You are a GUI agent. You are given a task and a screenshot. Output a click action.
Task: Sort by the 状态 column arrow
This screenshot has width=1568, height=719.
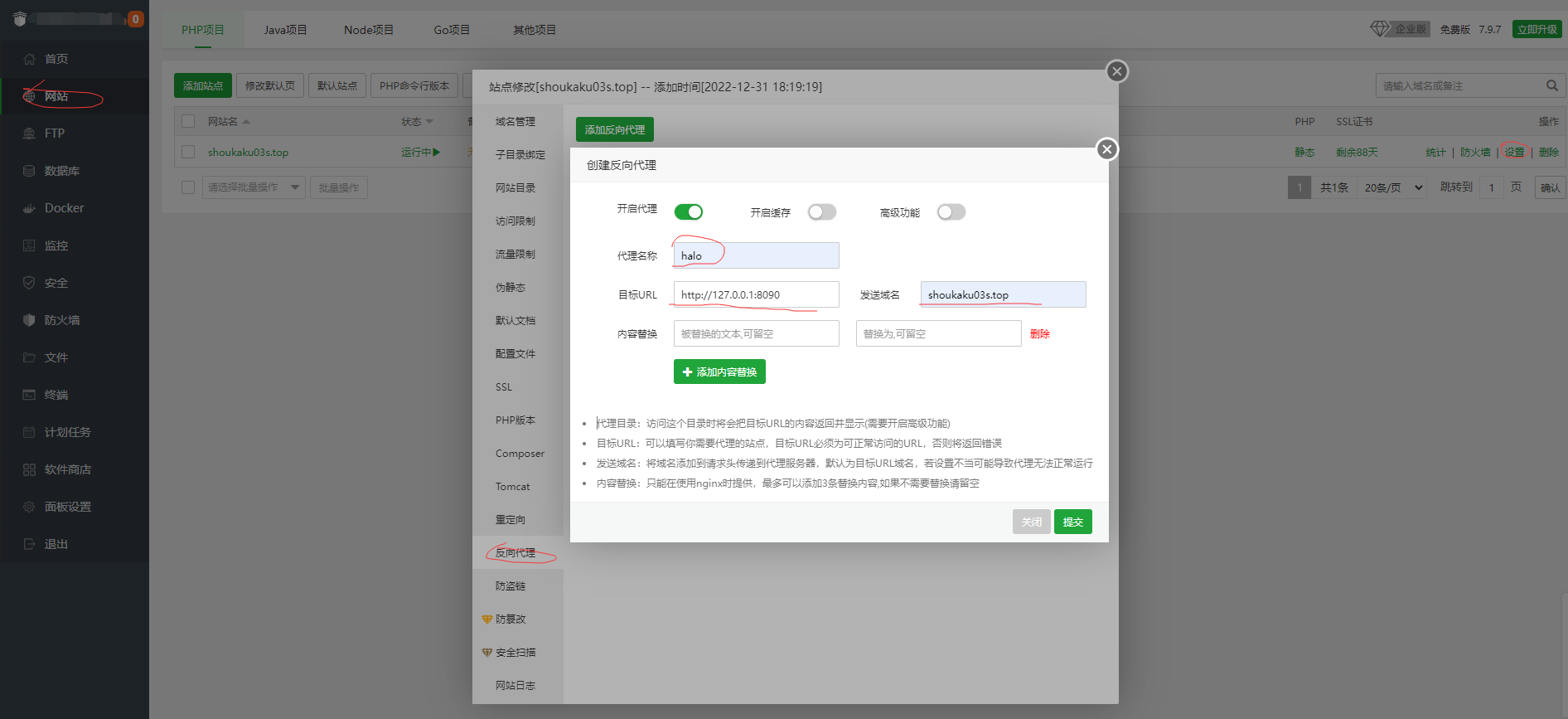[x=429, y=122]
